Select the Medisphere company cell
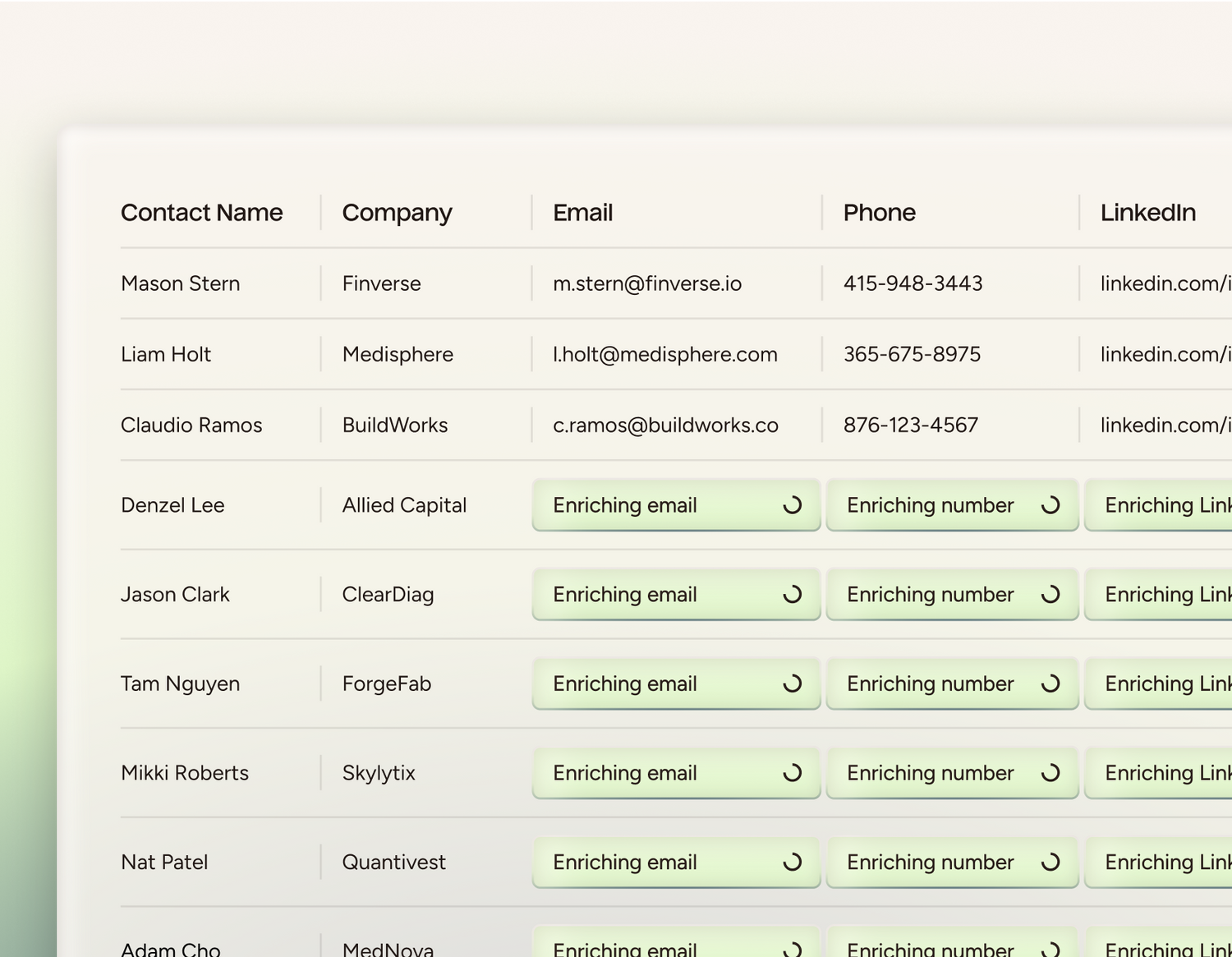The height and width of the screenshot is (957, 1232). [398, 354]
